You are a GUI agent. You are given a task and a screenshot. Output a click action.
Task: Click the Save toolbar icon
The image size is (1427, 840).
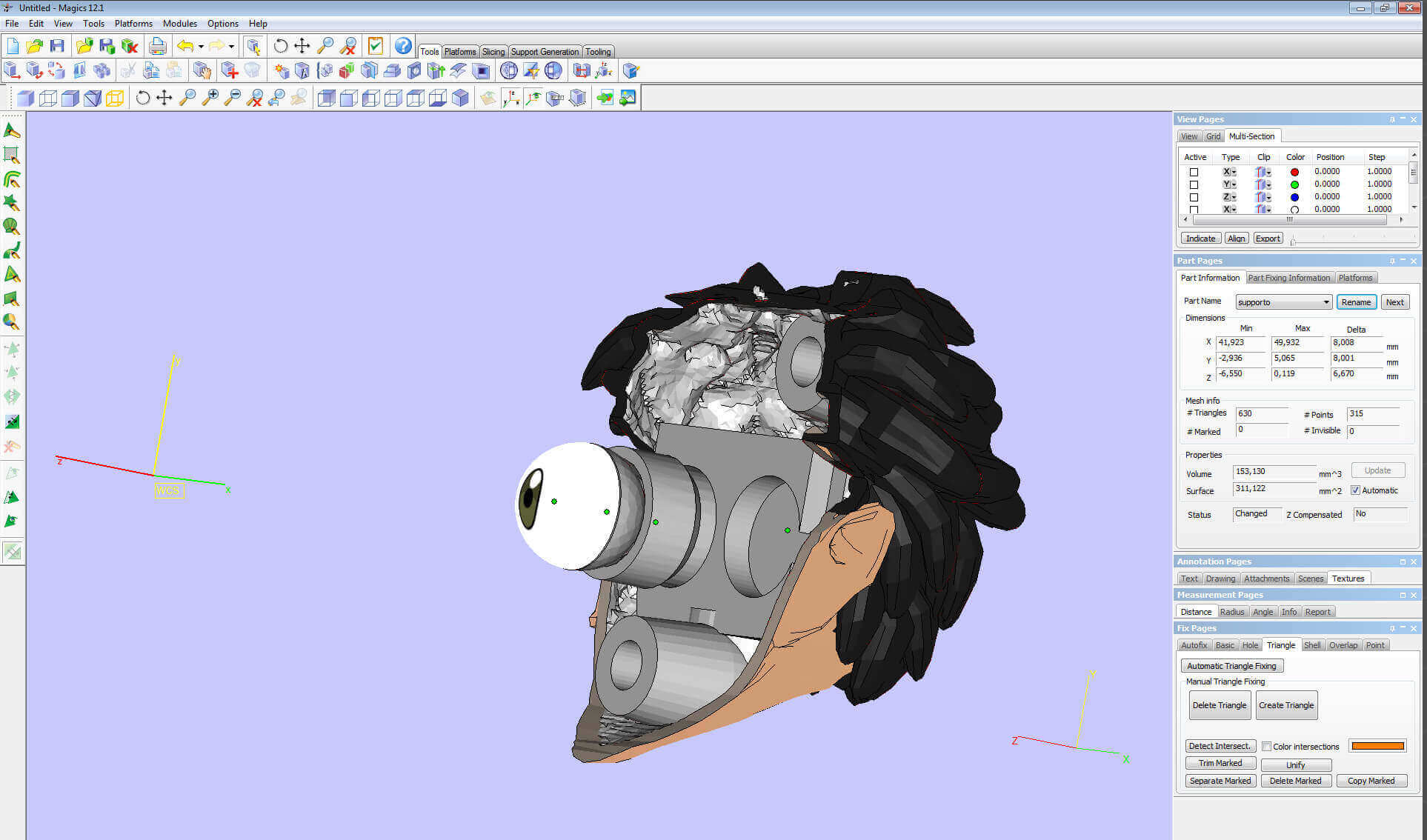click(58, 45)
